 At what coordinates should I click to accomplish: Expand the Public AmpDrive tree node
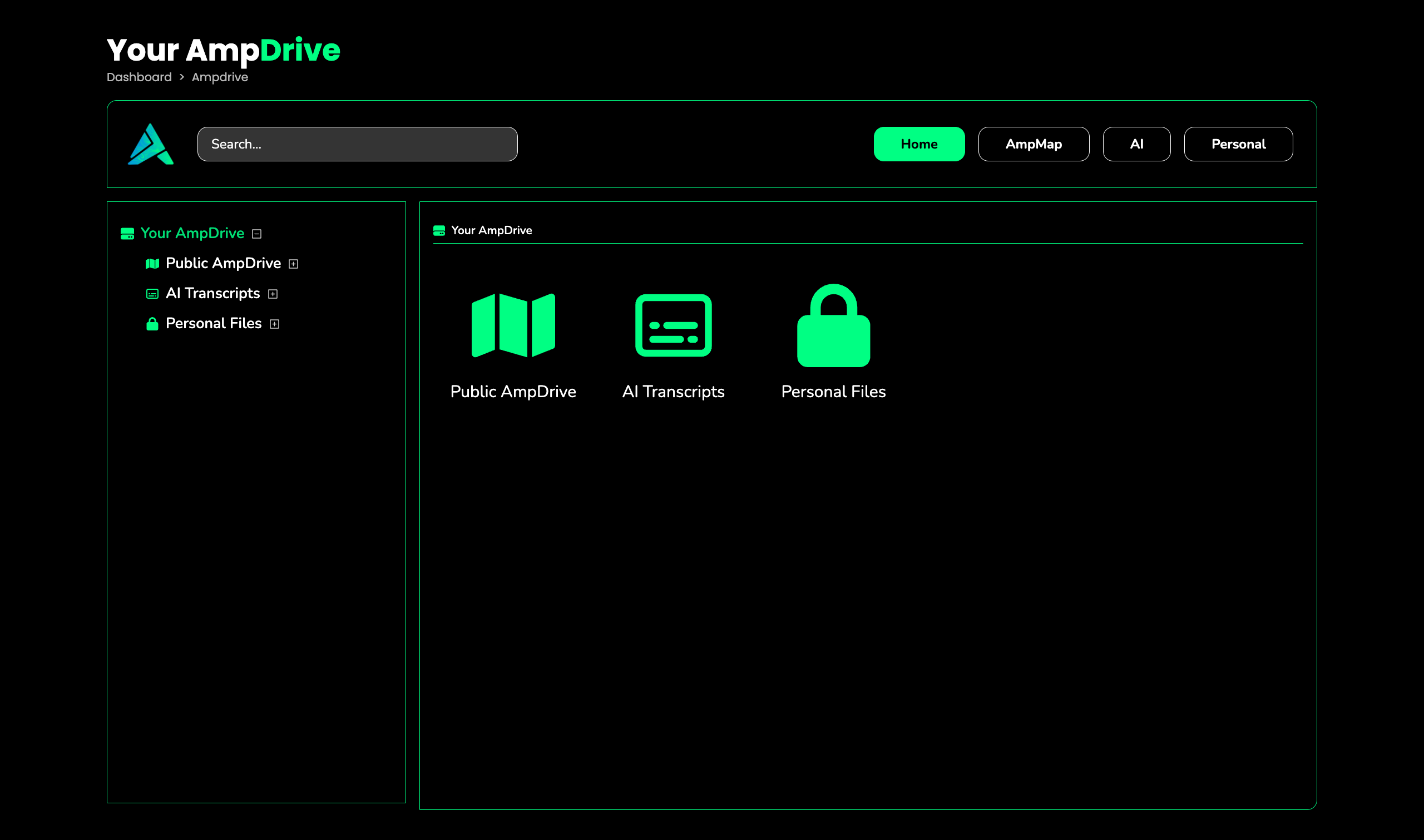[x=293, y=264]
